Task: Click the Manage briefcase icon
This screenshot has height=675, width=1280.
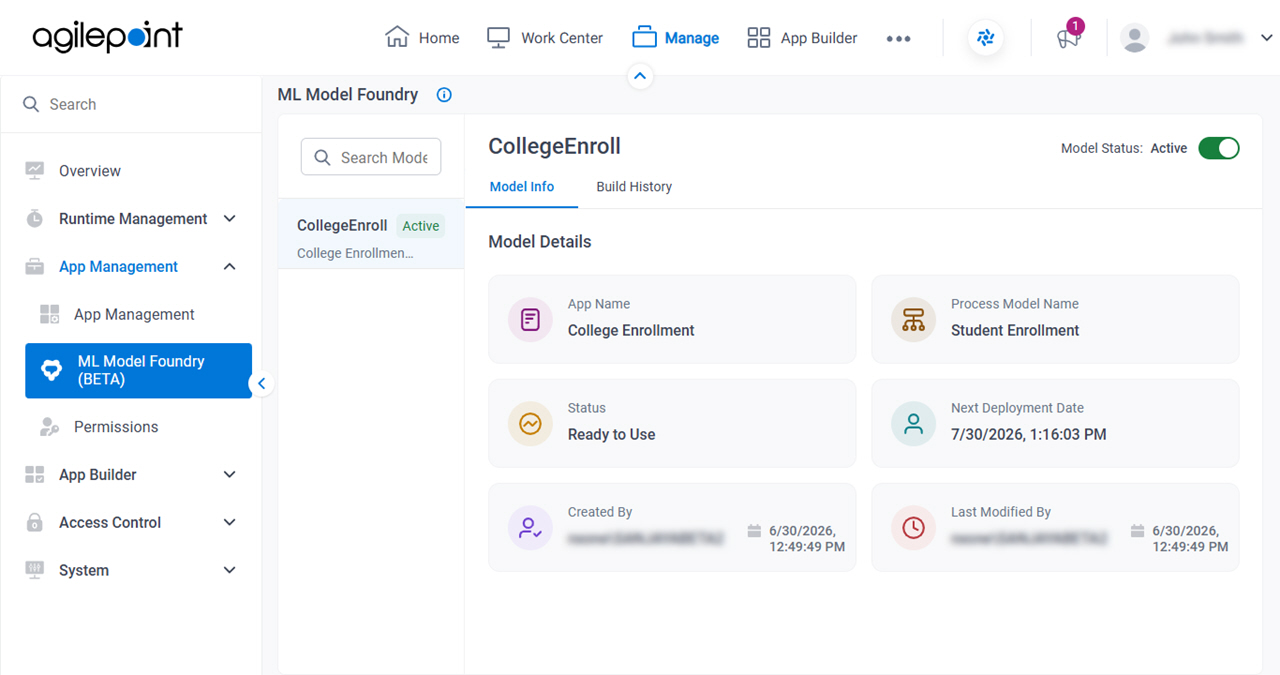Action: [x=644, y=38]
